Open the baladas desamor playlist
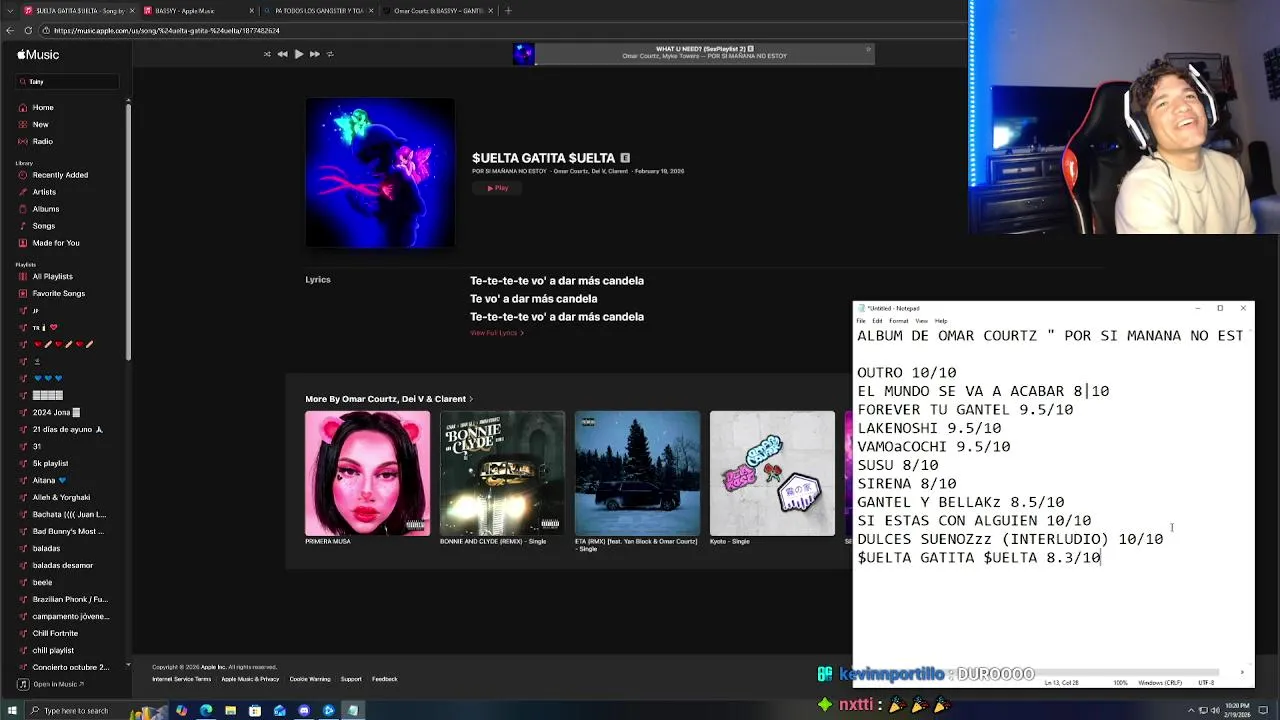 62,565
